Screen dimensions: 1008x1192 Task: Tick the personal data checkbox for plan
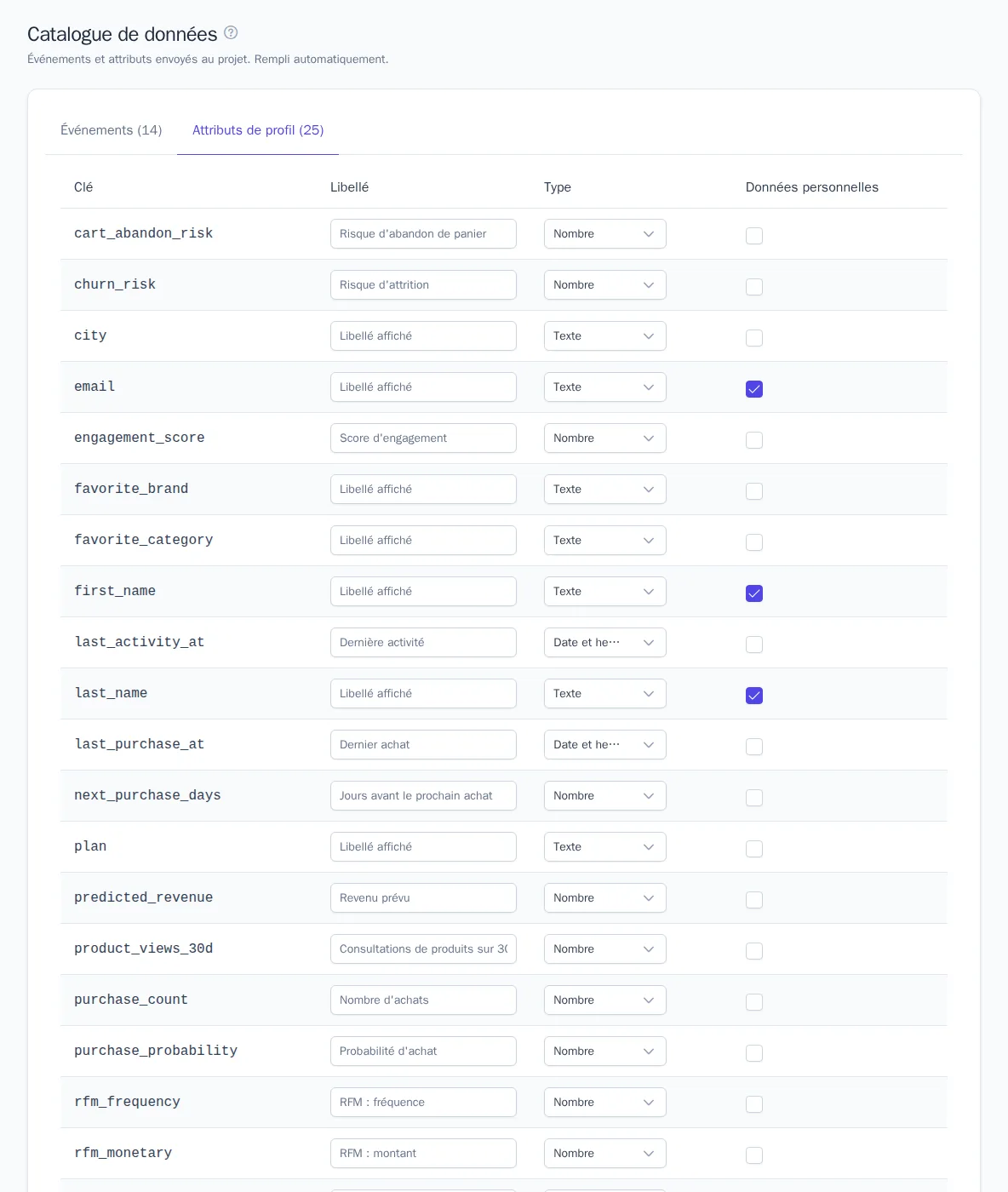(754, 849)
